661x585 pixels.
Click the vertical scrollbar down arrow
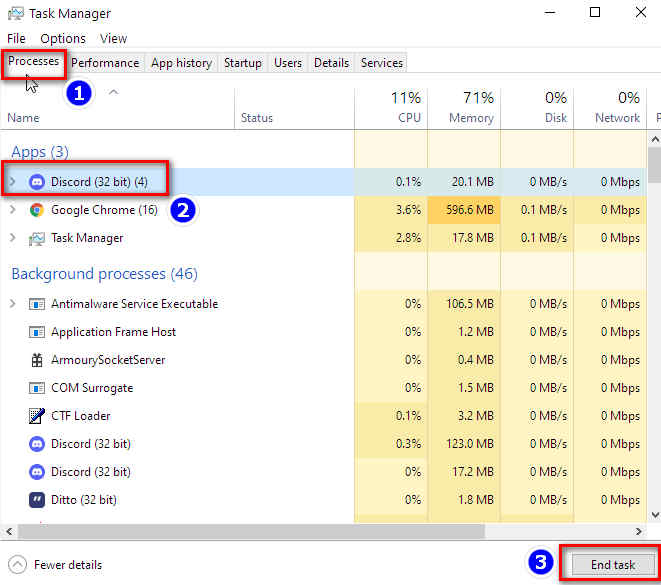(655, 515)
